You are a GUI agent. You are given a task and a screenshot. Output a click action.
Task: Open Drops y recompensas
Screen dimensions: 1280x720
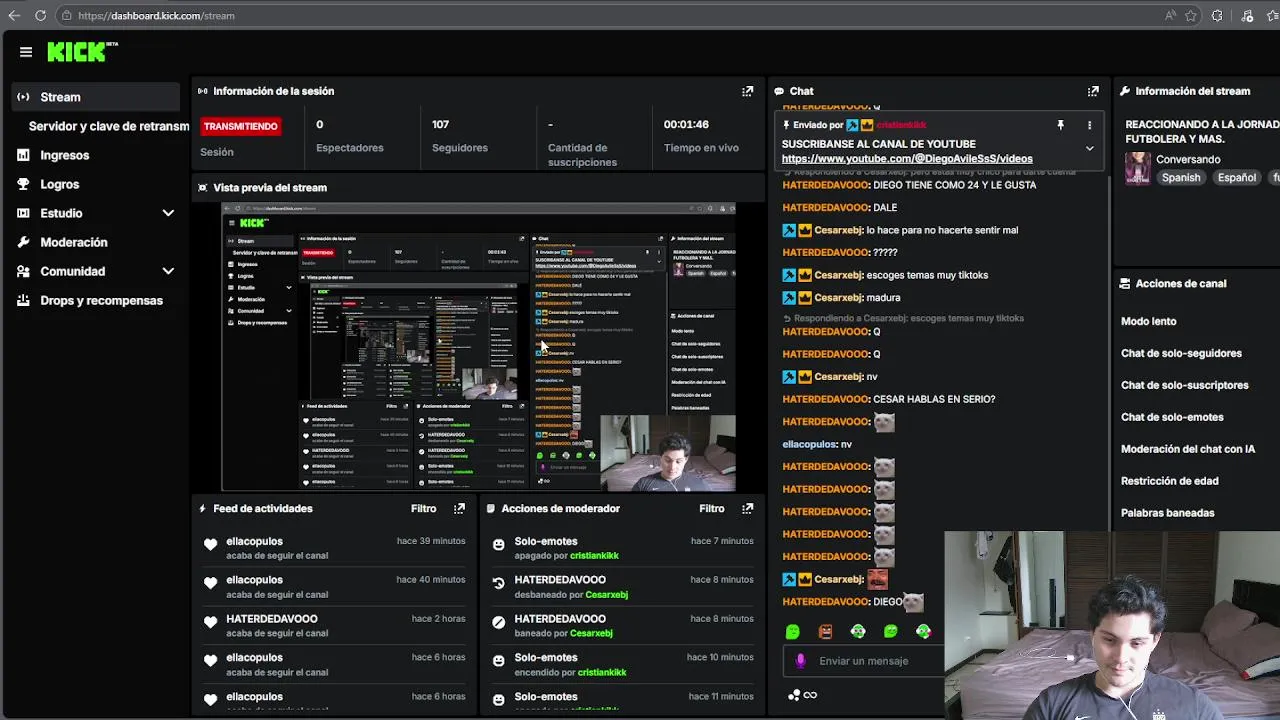(101, 300)
